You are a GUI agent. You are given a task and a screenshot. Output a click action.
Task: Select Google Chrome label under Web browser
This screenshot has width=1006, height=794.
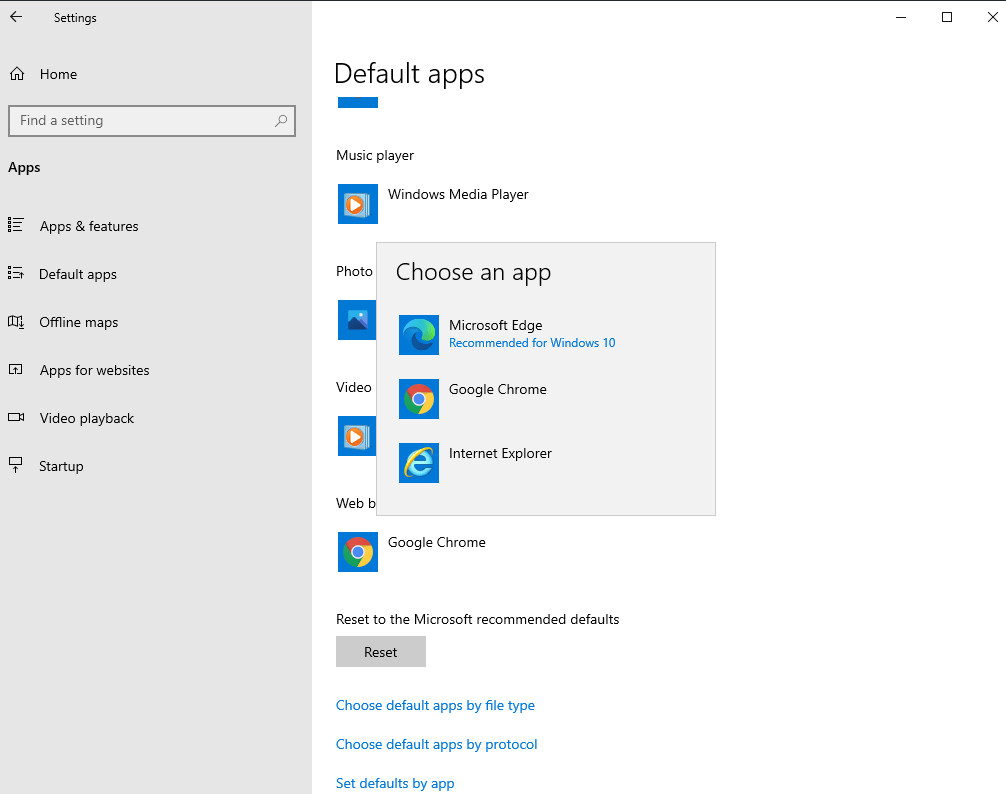coord(437,543)
